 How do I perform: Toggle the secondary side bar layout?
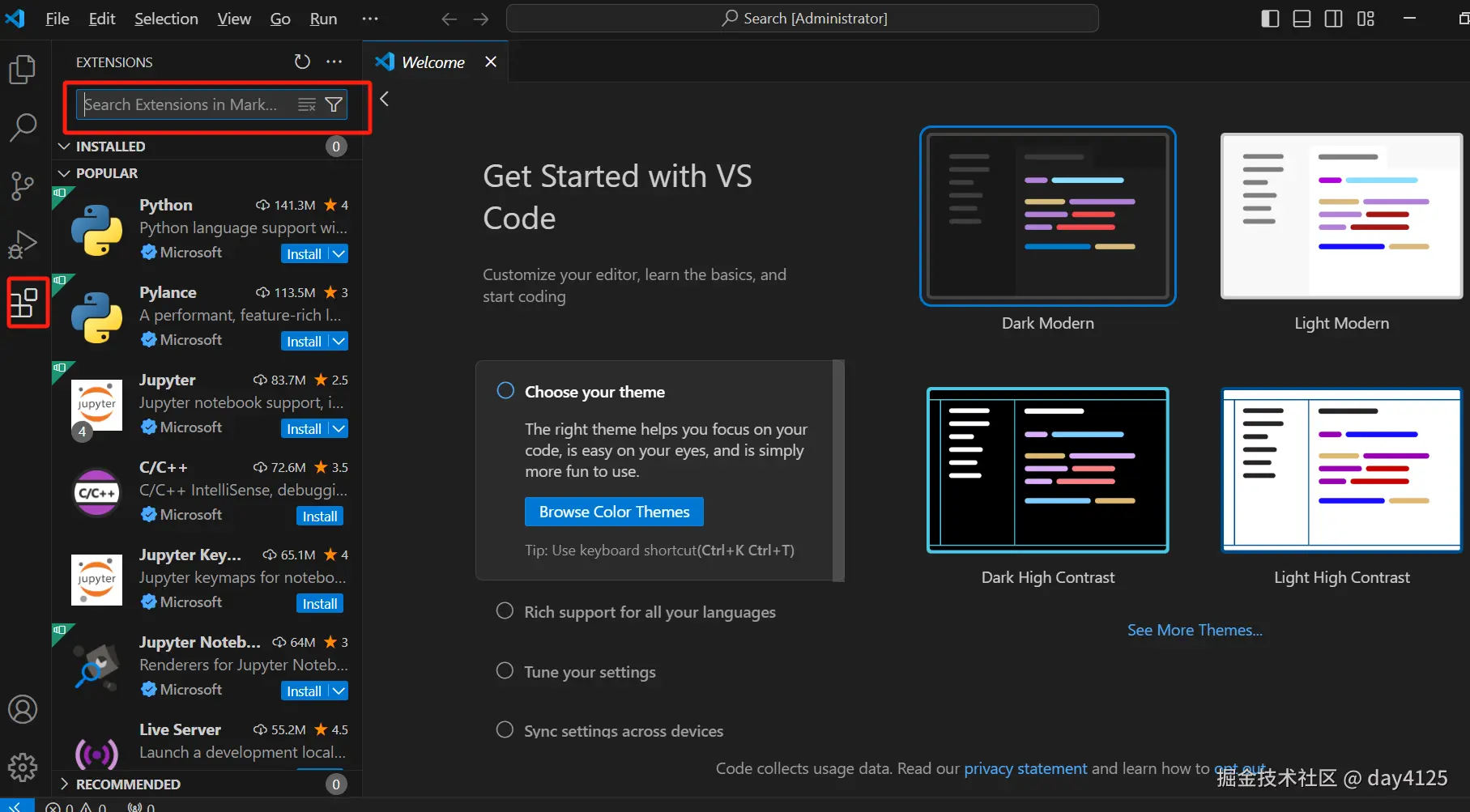pyautogui.click(x=1333, y=19)
